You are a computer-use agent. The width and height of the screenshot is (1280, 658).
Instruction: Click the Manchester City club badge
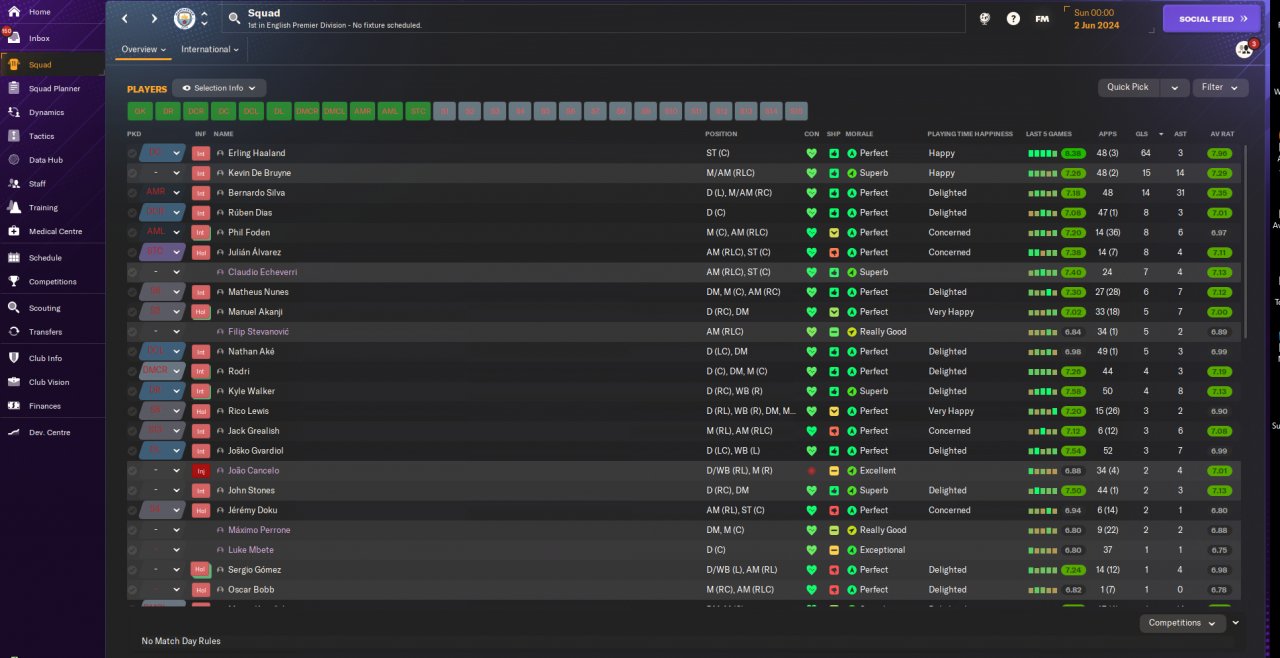click(x=184, y=18)
